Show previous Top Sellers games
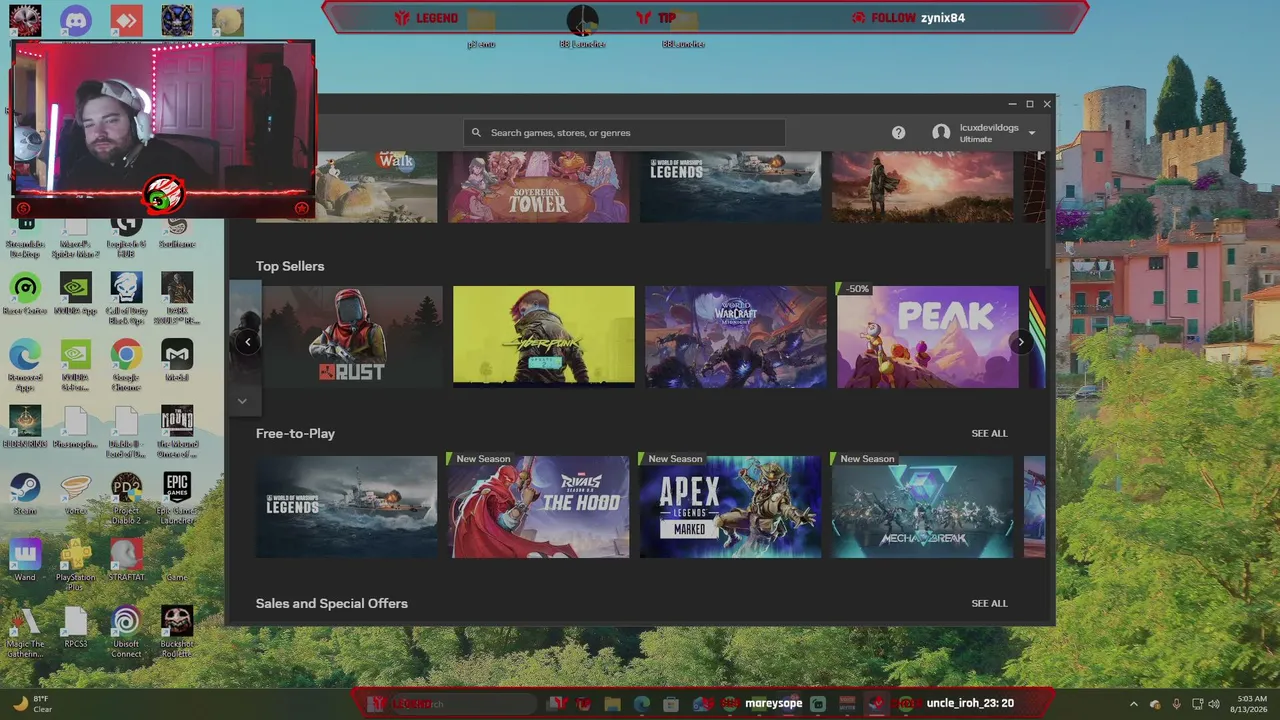The image size is (1280, 720). pos(247,342)
